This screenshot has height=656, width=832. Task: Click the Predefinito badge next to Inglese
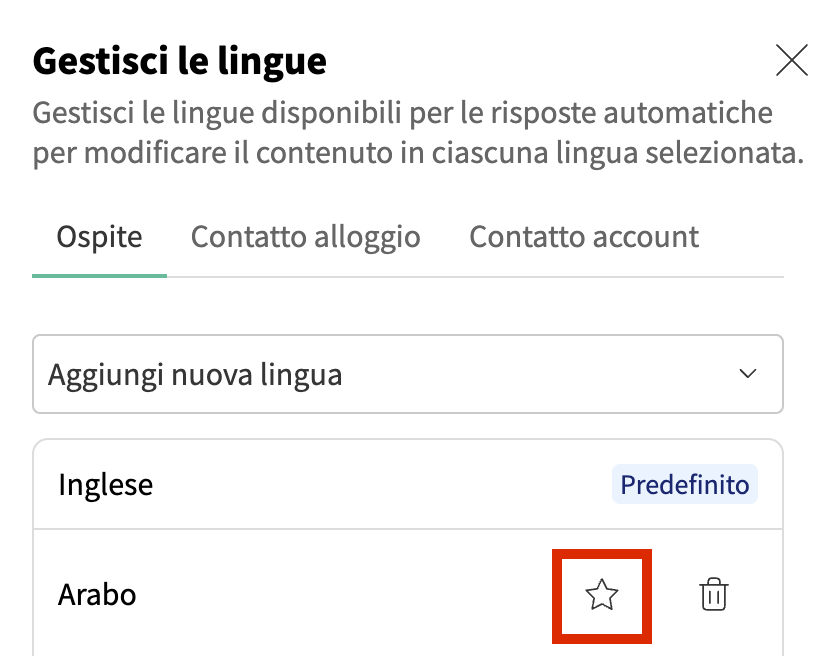(684, 485)
